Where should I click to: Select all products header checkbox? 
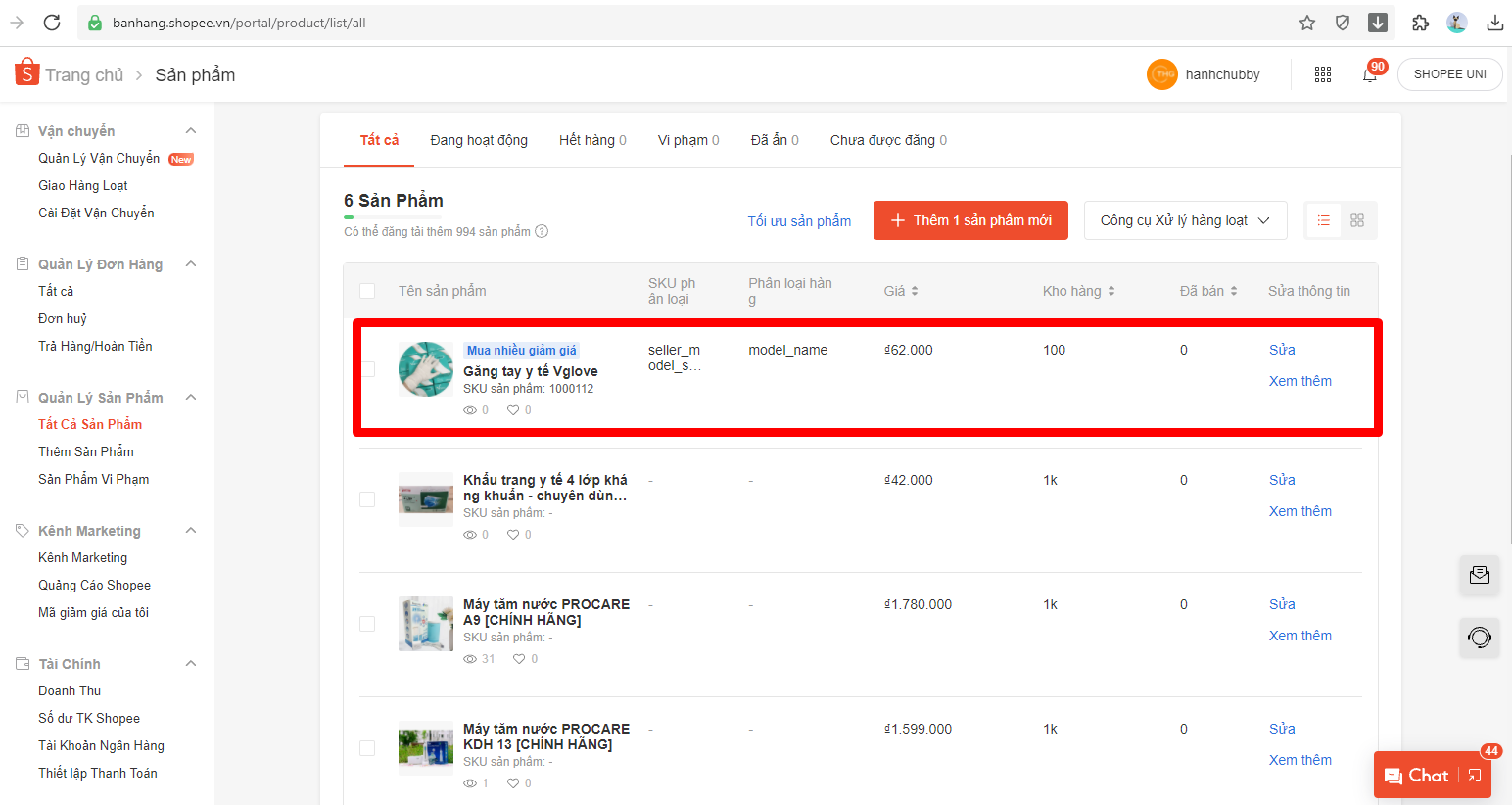coord(367,291)
